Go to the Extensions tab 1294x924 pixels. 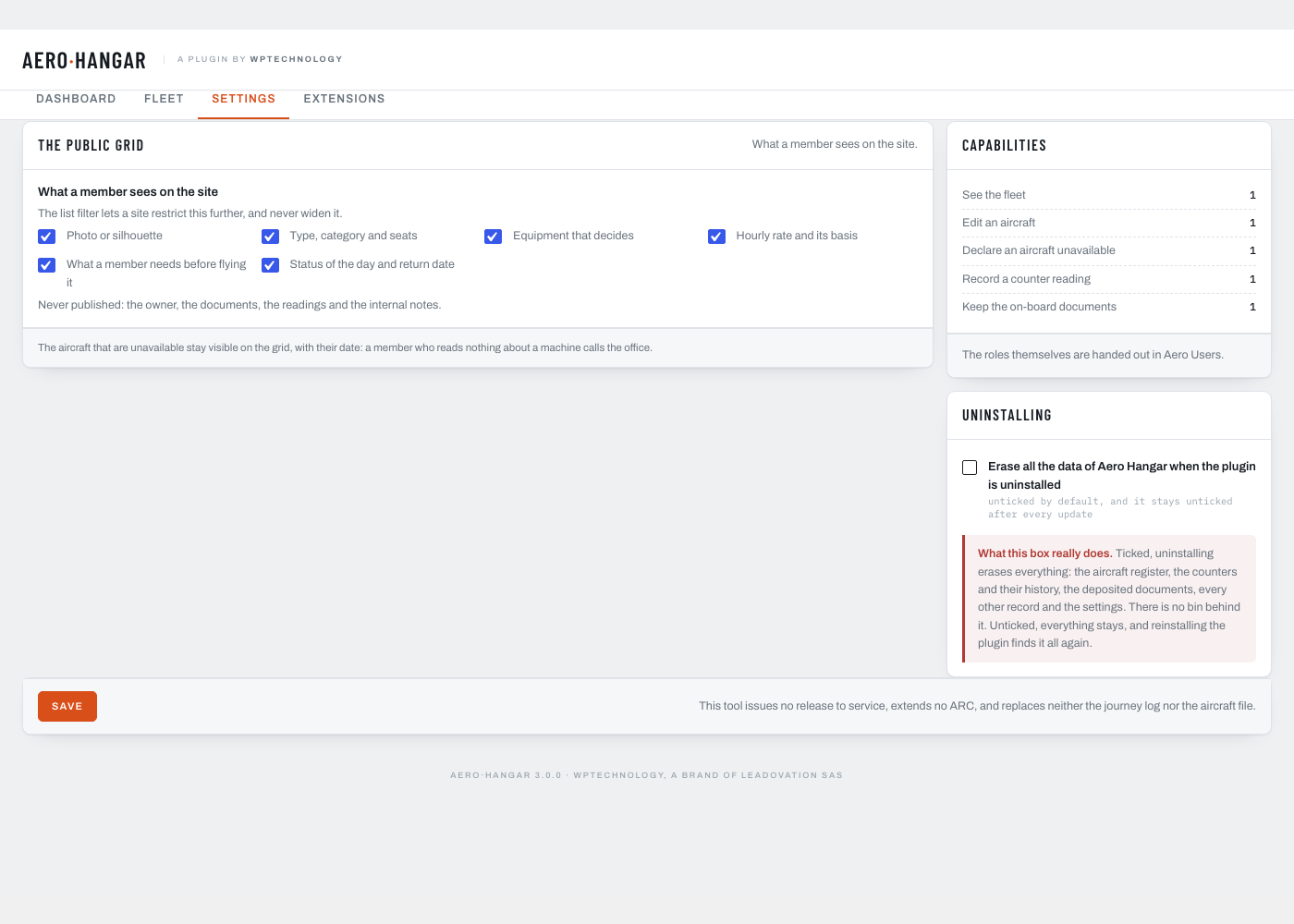coord(344,99)
